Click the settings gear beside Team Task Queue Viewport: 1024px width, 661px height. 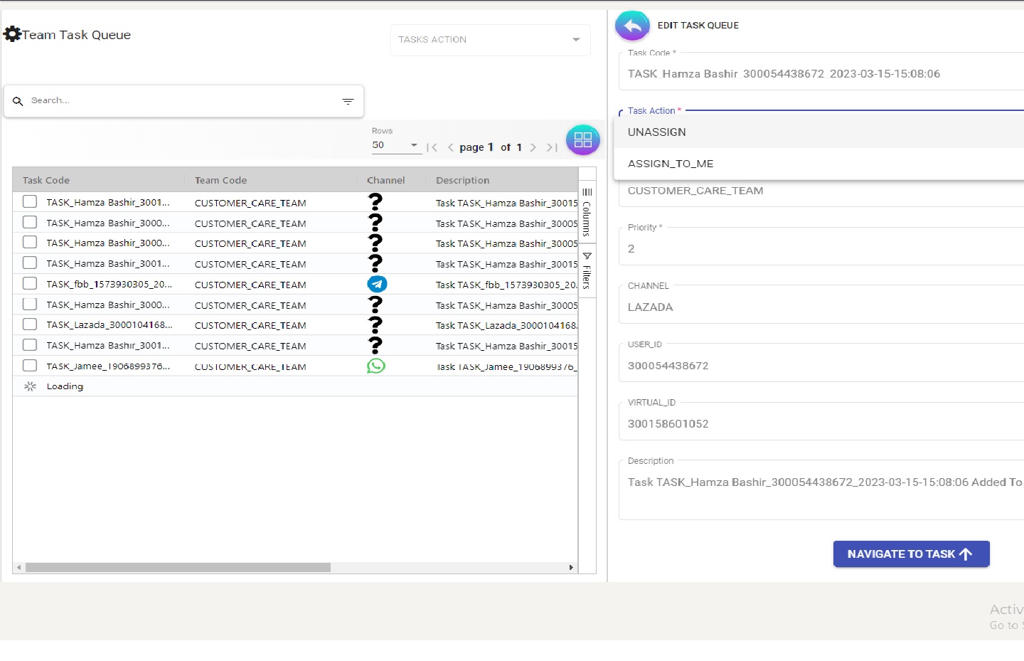(12, 35)
